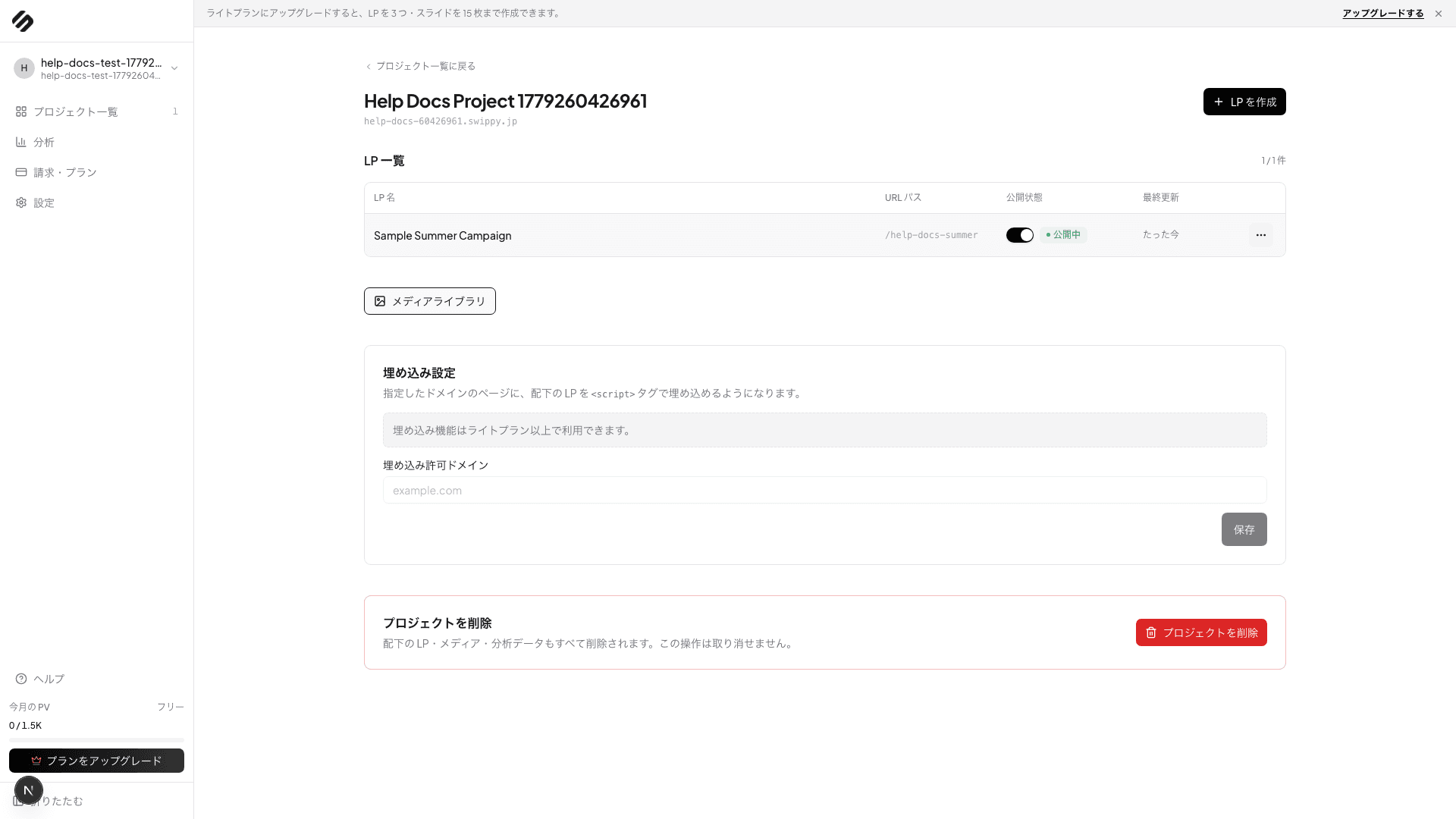Open プロジェクト一覧 in the sidebar
The height and width of the screenshot is (819, 1456).
(x=96, y=111)
